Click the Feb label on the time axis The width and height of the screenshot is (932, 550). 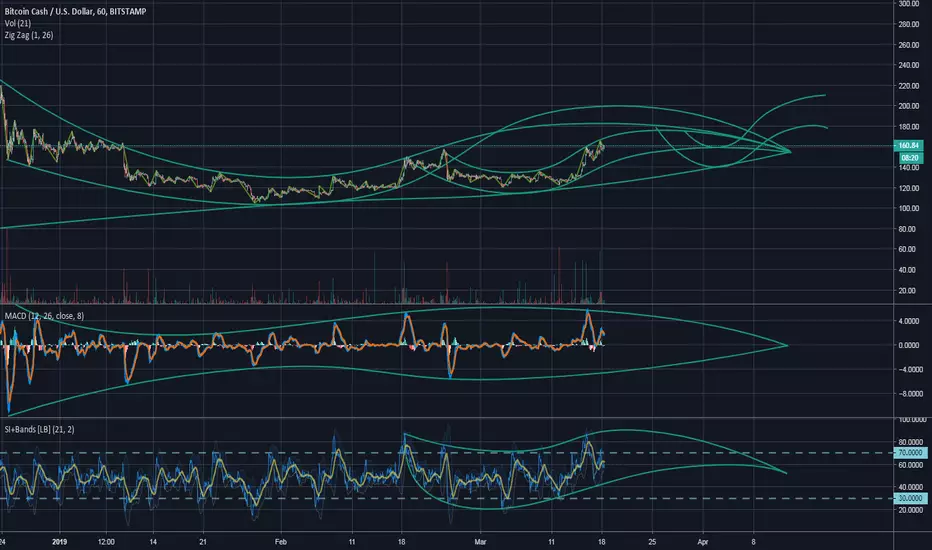281,542
